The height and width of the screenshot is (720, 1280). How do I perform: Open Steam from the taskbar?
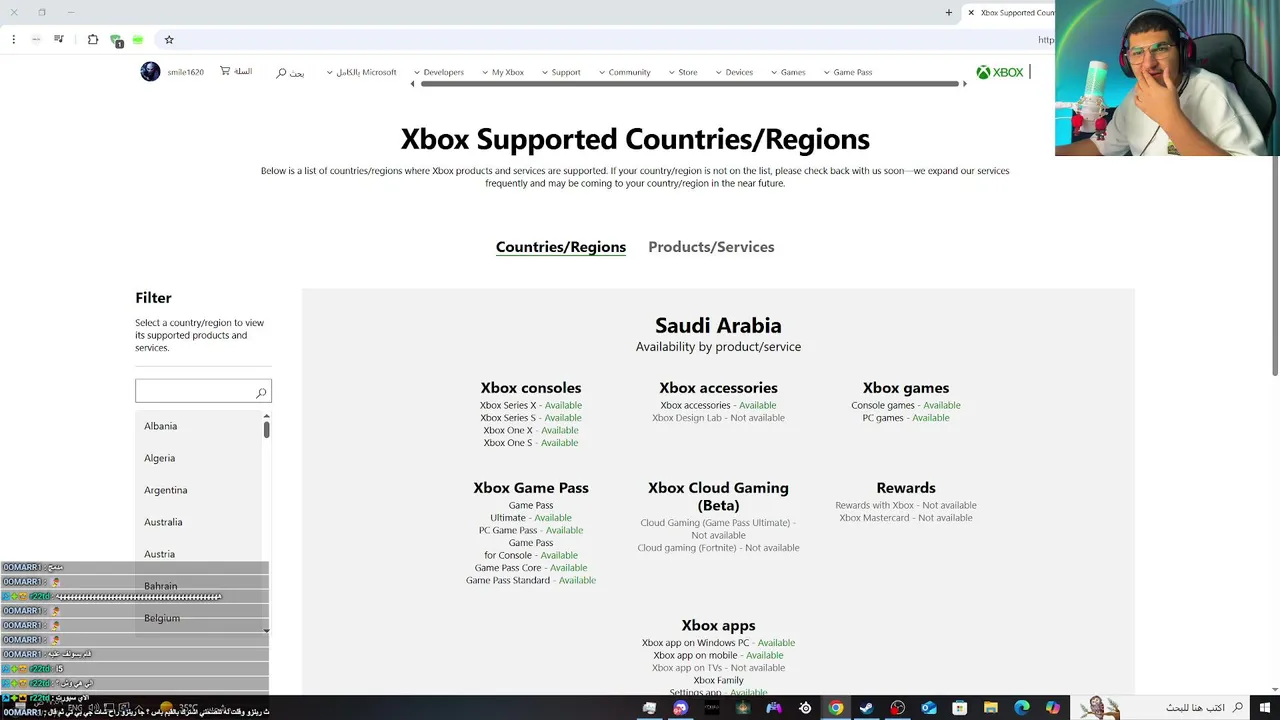(867, 708)
